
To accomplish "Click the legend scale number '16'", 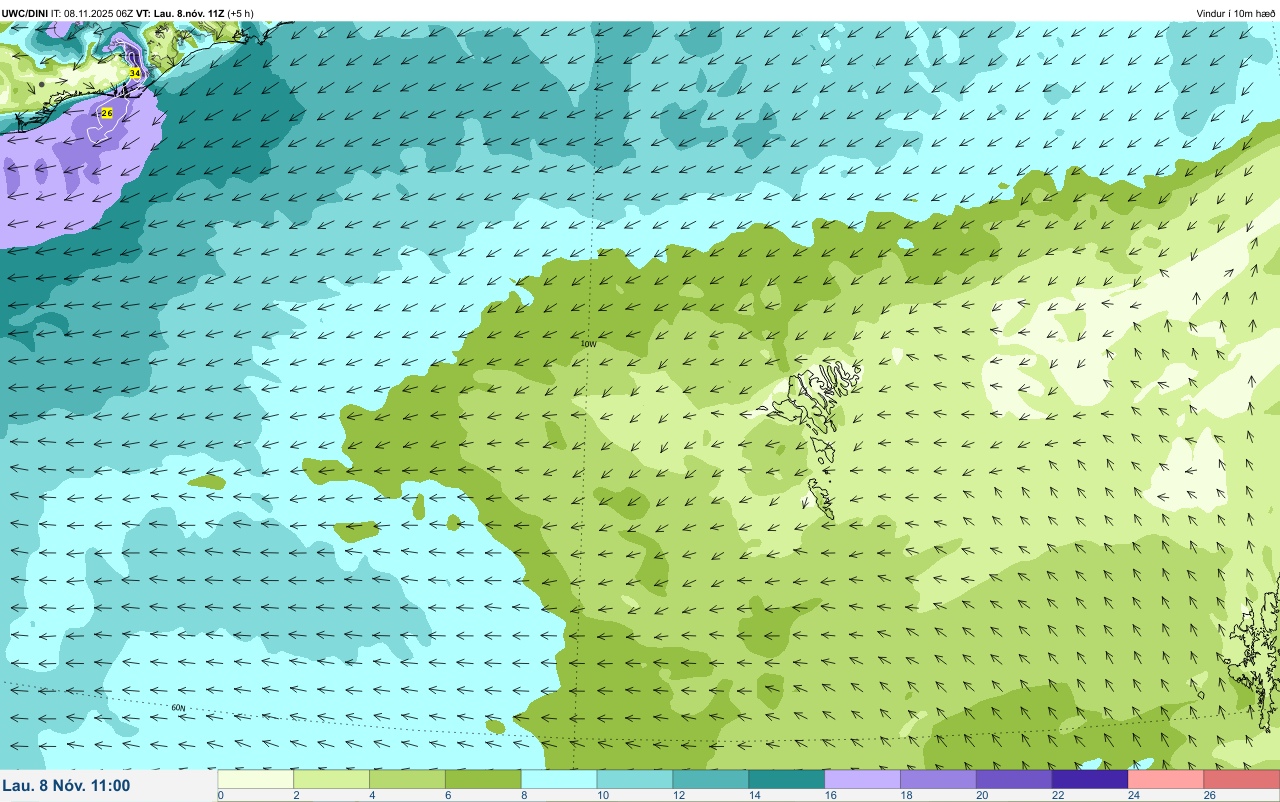I will tap(830, 795).
